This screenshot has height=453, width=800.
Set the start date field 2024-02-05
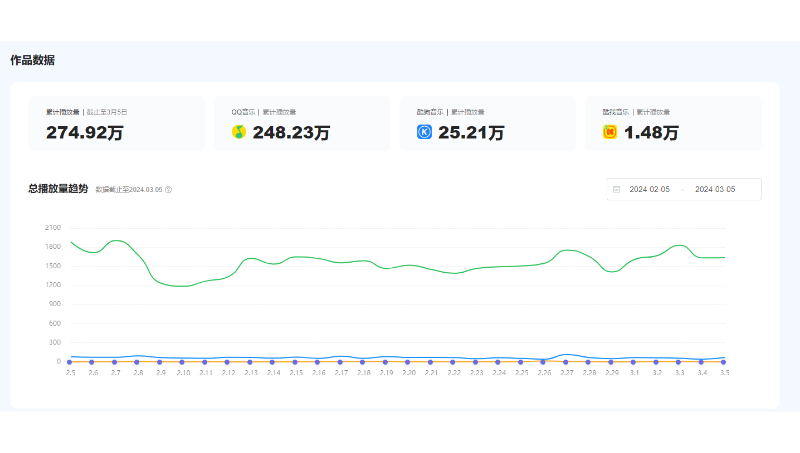coord(649,189)
